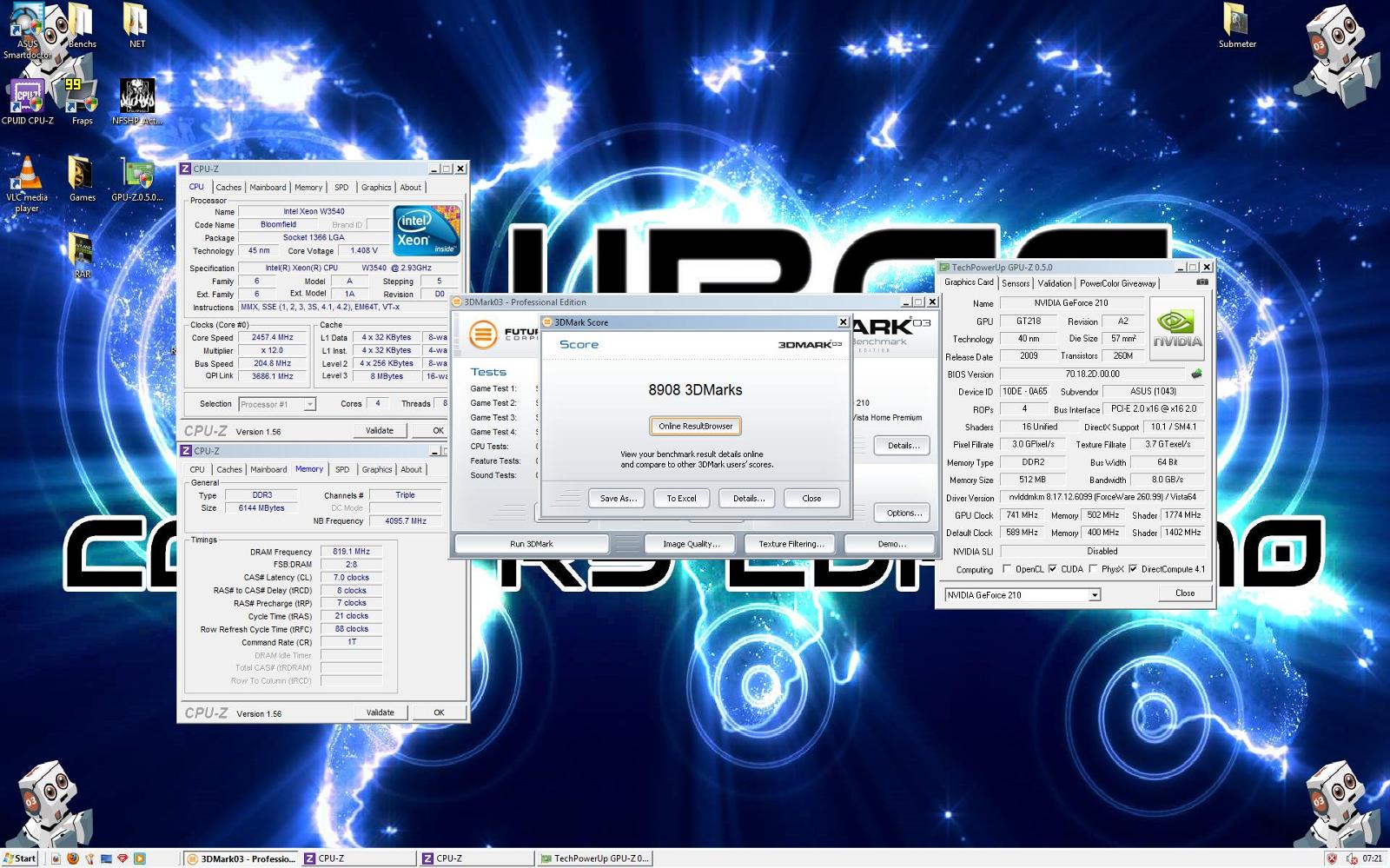Toggle the CUDA checkbox in GPU-Z
The width and height of the screenshot is (1390, 868).
click(x=1052, y=569)
